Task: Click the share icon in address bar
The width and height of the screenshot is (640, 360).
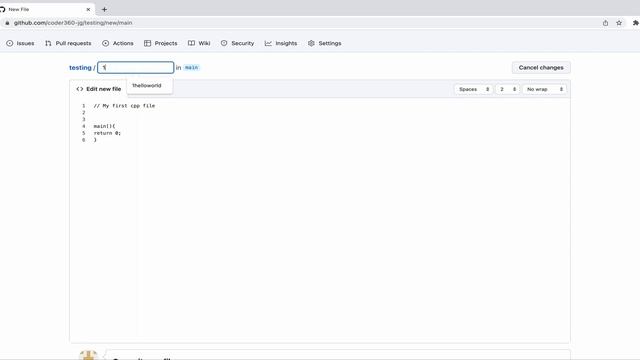Action: [x=605, y=23]
